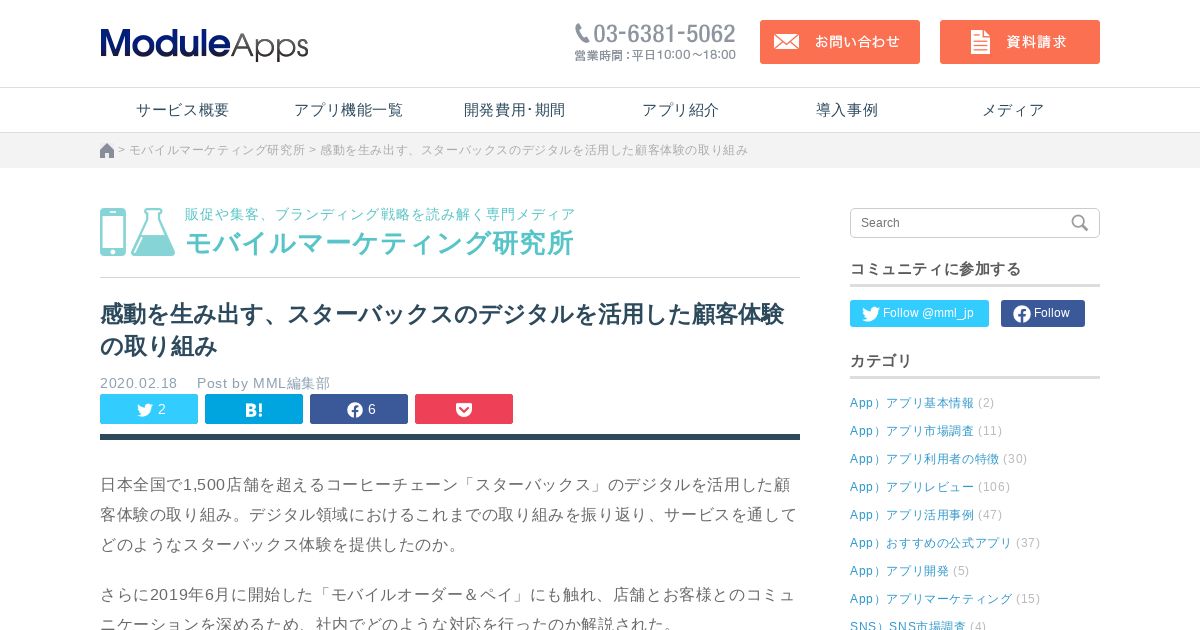
Task: Click Post by MML編集部 author text
Action: [x=263, y=383]
